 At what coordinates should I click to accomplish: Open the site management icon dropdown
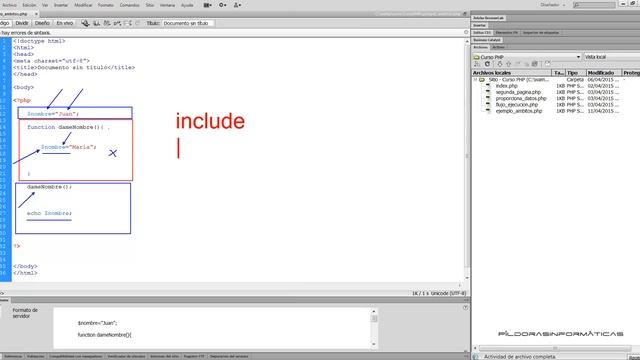click(x=237, y=5)
